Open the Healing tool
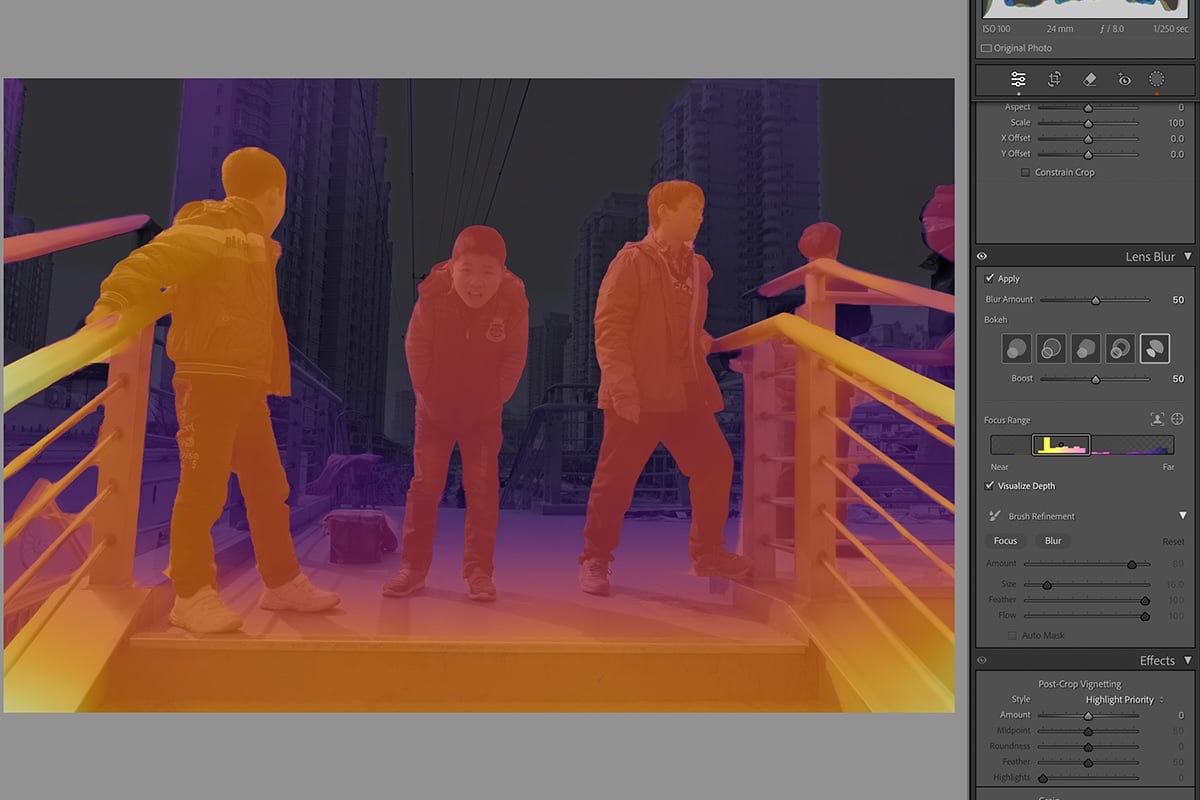The image size is (1200, 800). [1088, 79]
